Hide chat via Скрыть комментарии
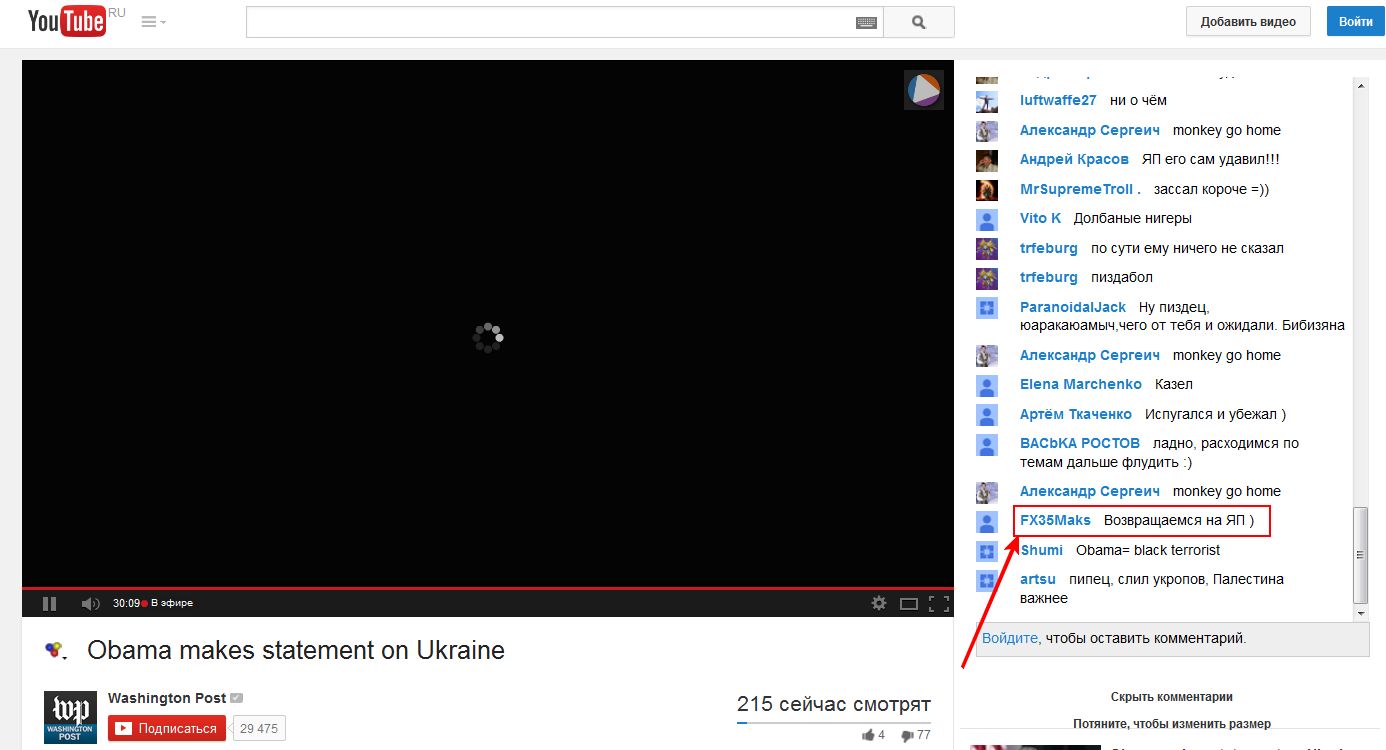Screen dimensions: 1386x750 pos(1172,697)
